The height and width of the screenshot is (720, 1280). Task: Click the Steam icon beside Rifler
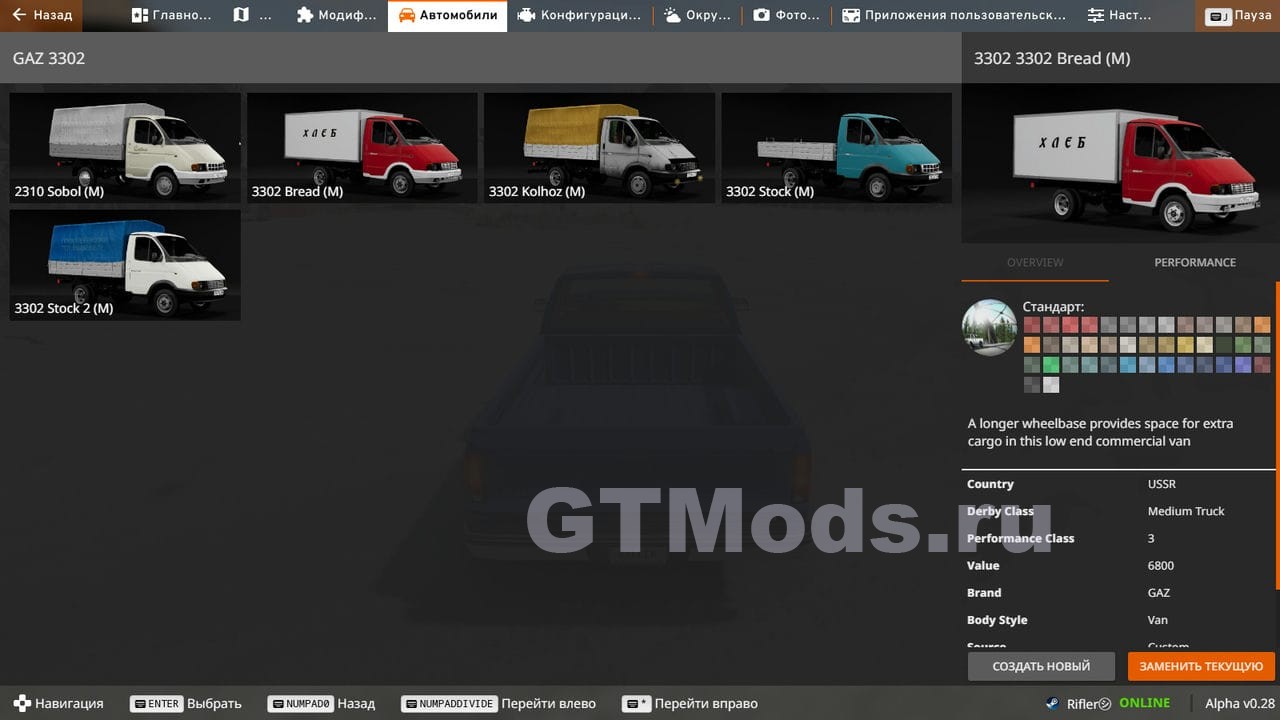(1053, 703)
